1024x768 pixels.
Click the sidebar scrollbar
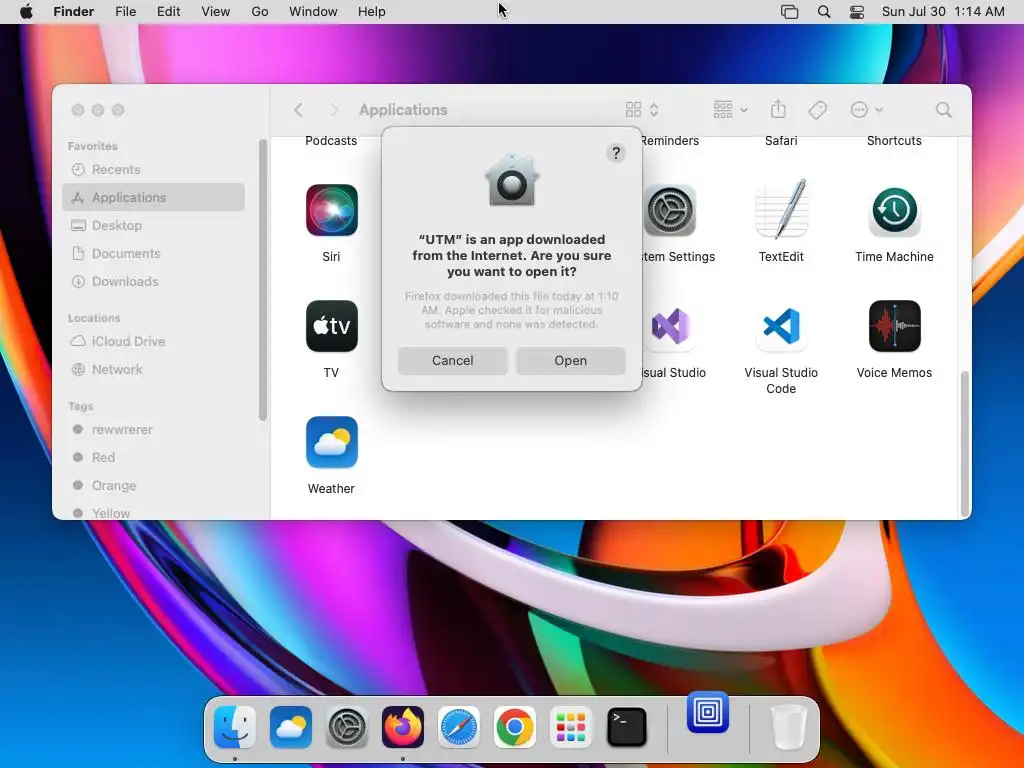click(263, 280)
